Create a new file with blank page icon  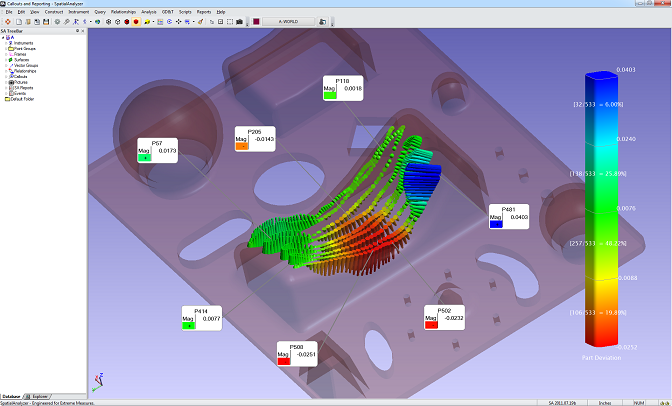(x=19, y=21)
